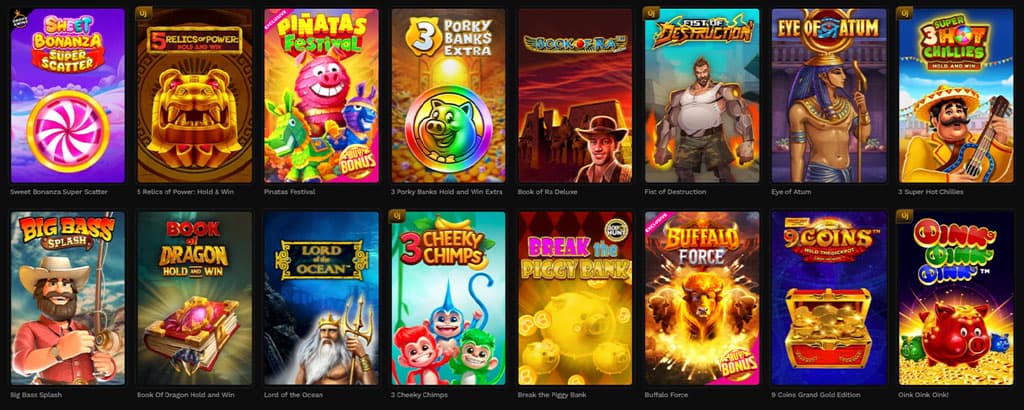
Task: Click the jackpot badge on Oink Oink Oink
Action: pos(905,216)
